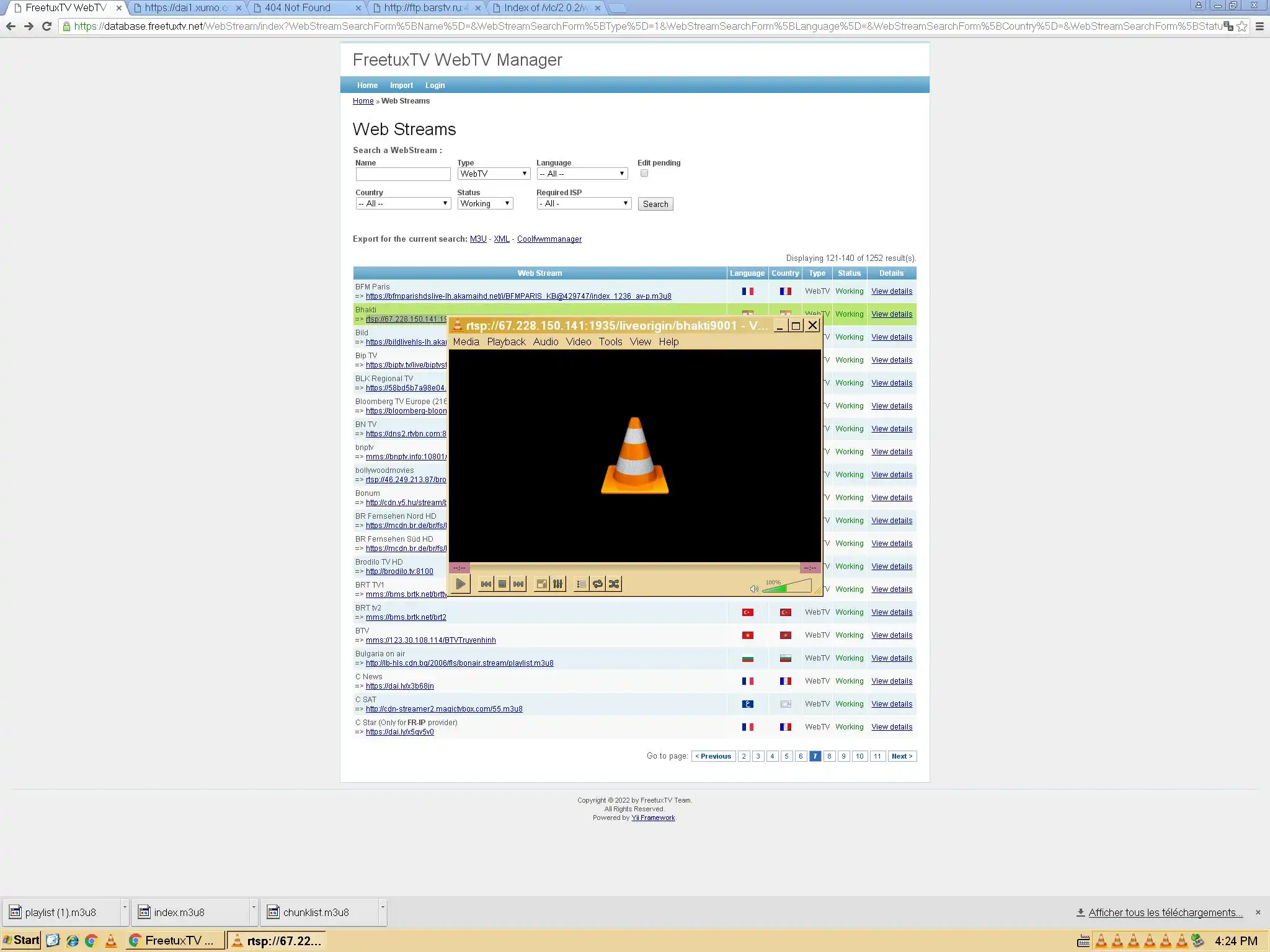Click the VLC stop playback button
Image resolution: width=1270 pixels, height=952 pixels.
pyautogui.click(x=502, y=584)
